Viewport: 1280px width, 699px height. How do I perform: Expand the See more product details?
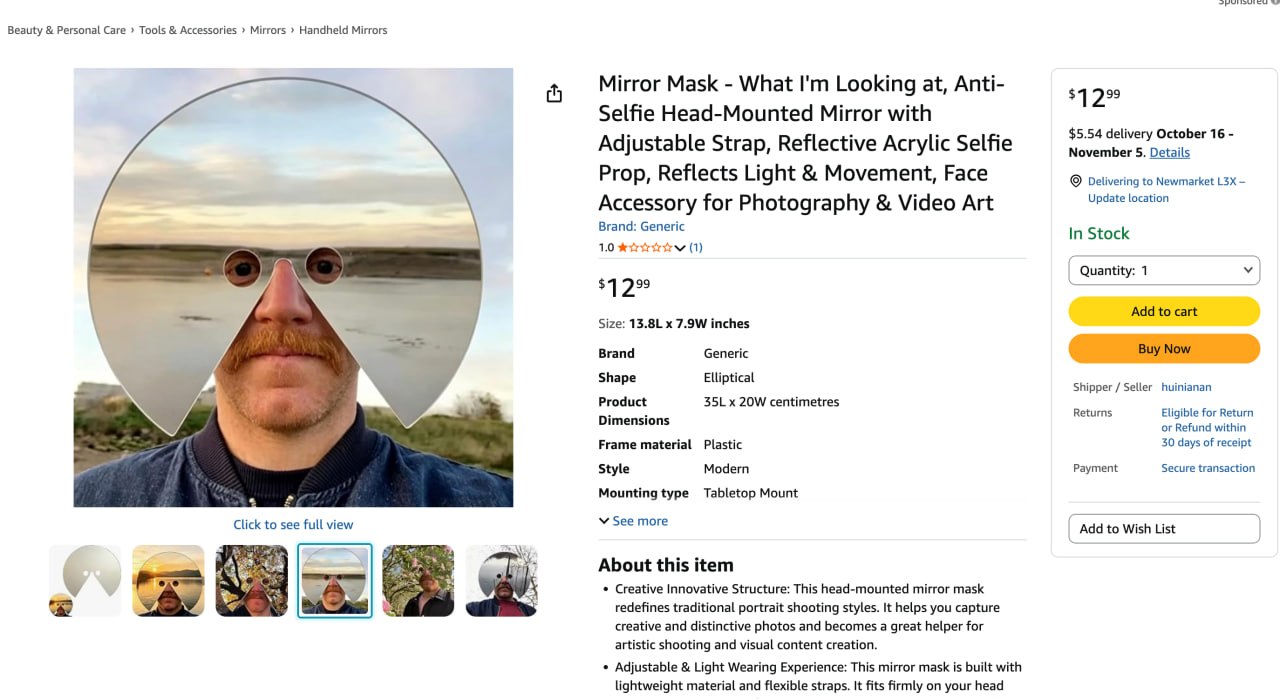pos(633,521)
